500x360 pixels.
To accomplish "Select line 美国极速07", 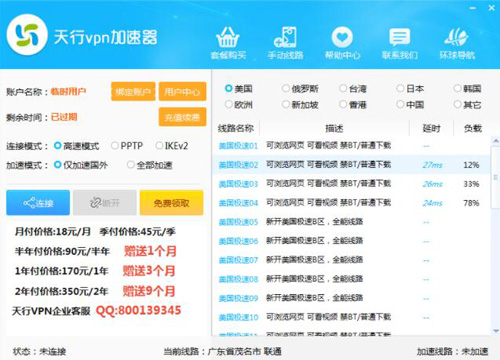I will pos(351,260).
